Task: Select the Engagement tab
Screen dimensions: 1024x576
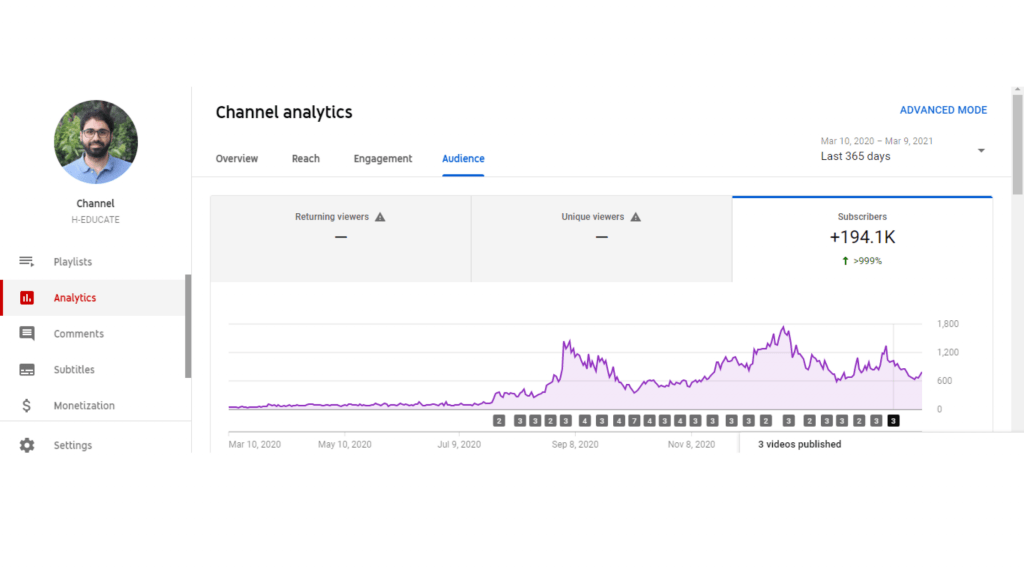Action: tap(383, 159)
